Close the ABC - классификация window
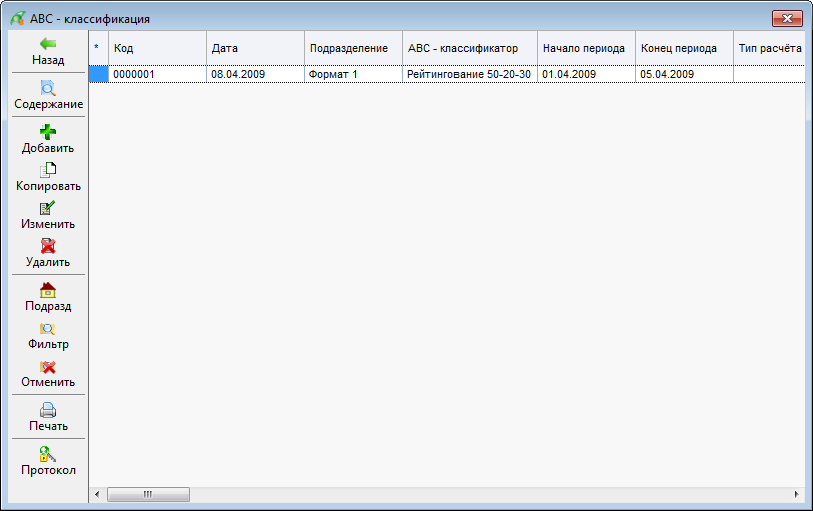Screen dimensions: 813x511 [787, 19]
